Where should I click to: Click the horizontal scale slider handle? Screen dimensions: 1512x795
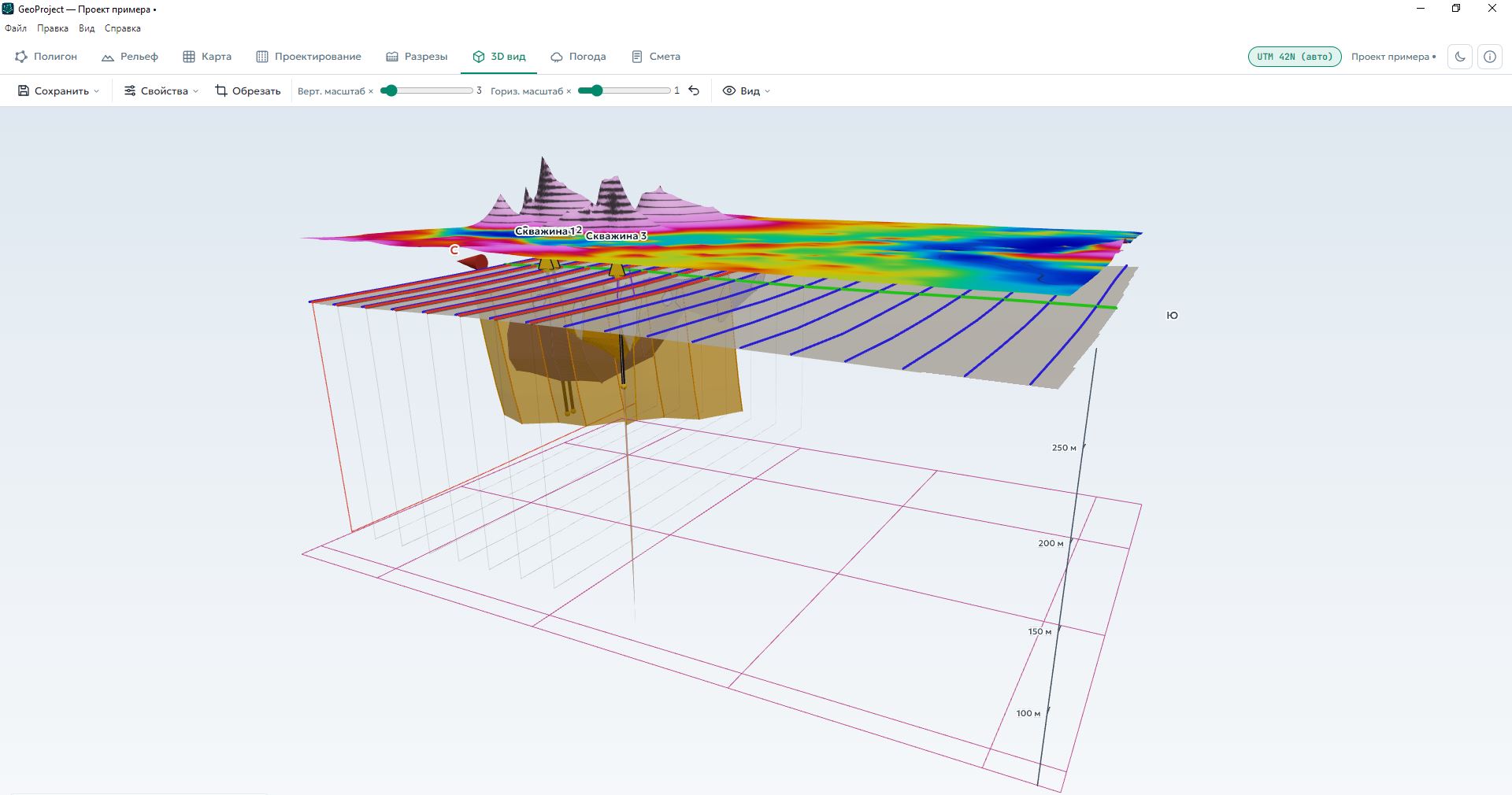596,91
